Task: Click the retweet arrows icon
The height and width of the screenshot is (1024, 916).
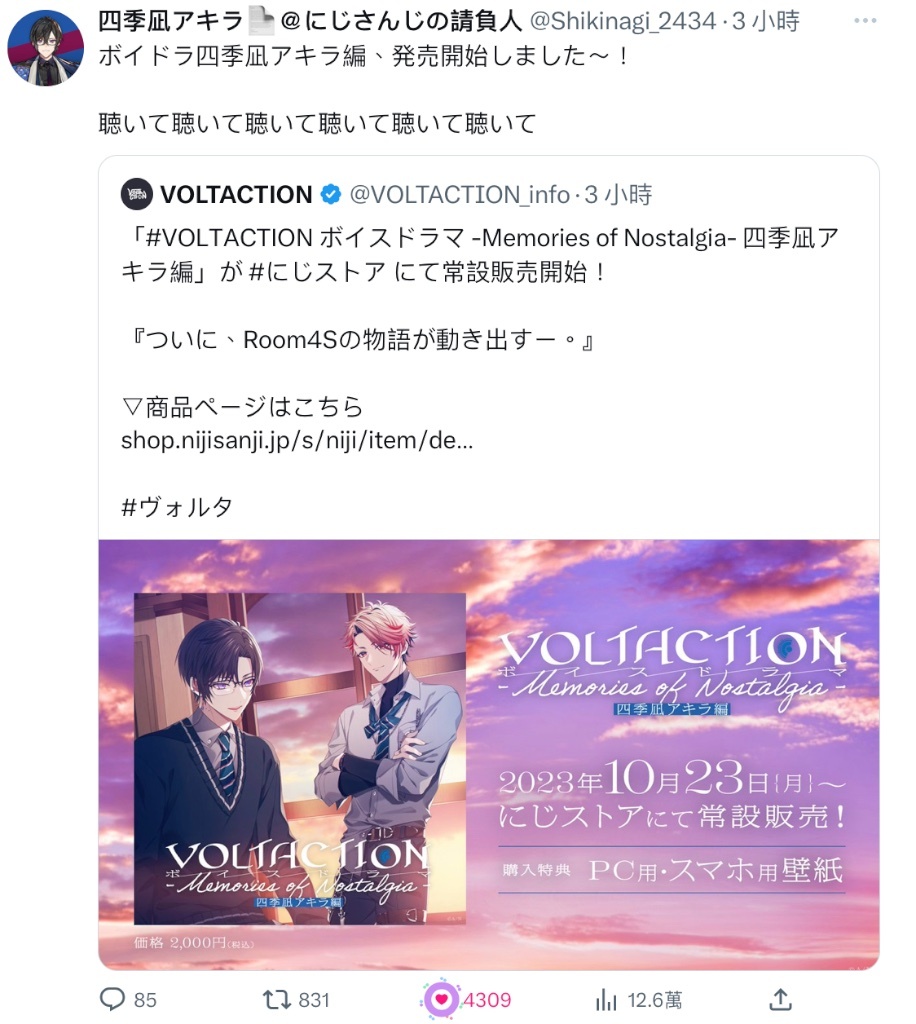Action: pyautogui.click(x=276, y=1000)
